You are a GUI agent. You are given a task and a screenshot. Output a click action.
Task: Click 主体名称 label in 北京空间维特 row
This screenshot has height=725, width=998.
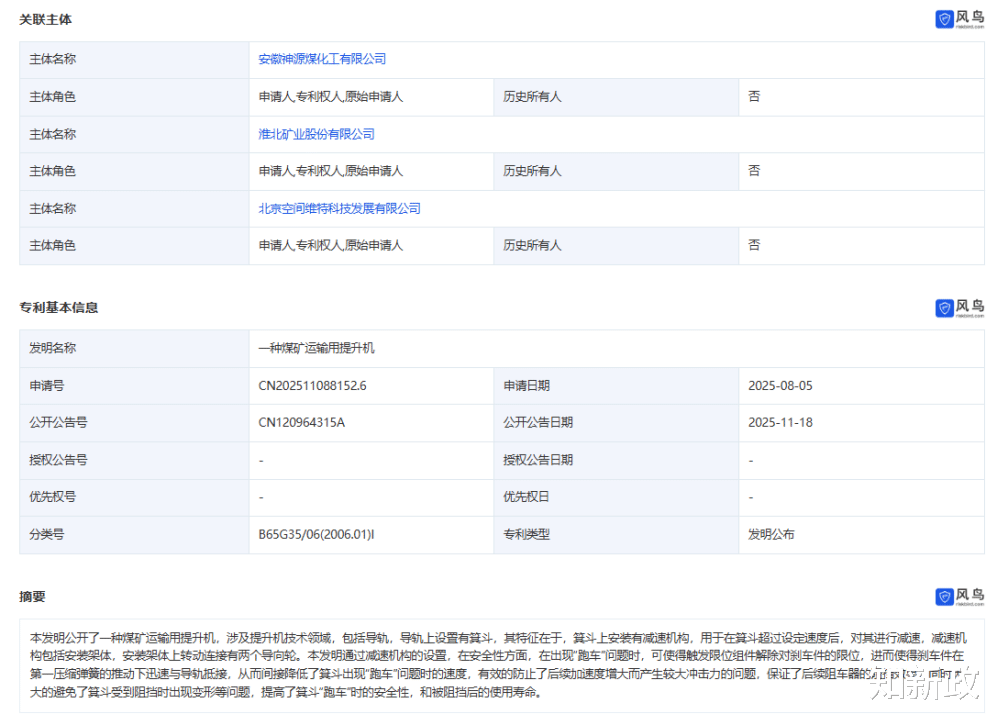coord(52,209)
